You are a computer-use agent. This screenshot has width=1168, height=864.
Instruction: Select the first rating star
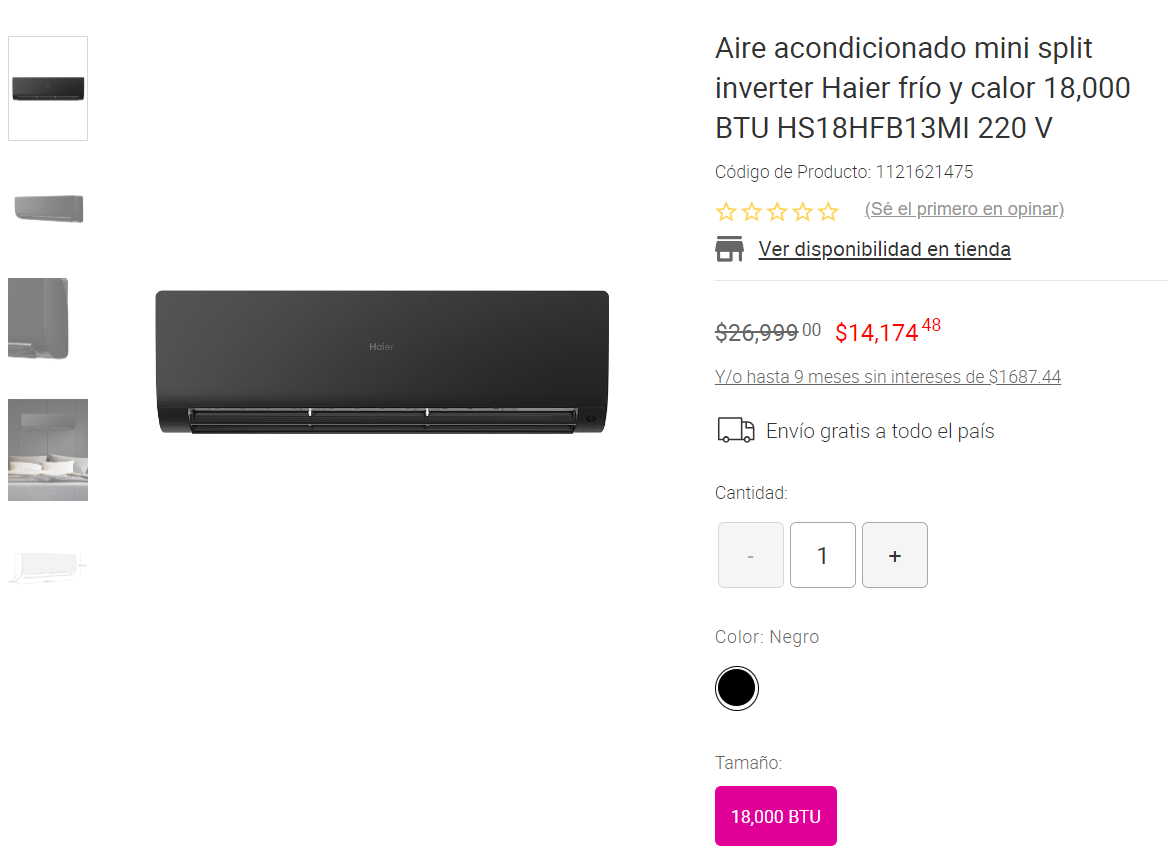tap(726, 212)
